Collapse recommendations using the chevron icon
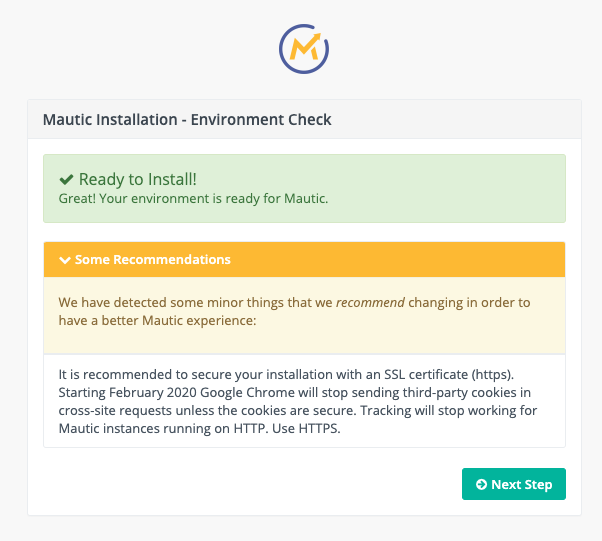Viewport: 602px width, 541px height. [65, 260]
